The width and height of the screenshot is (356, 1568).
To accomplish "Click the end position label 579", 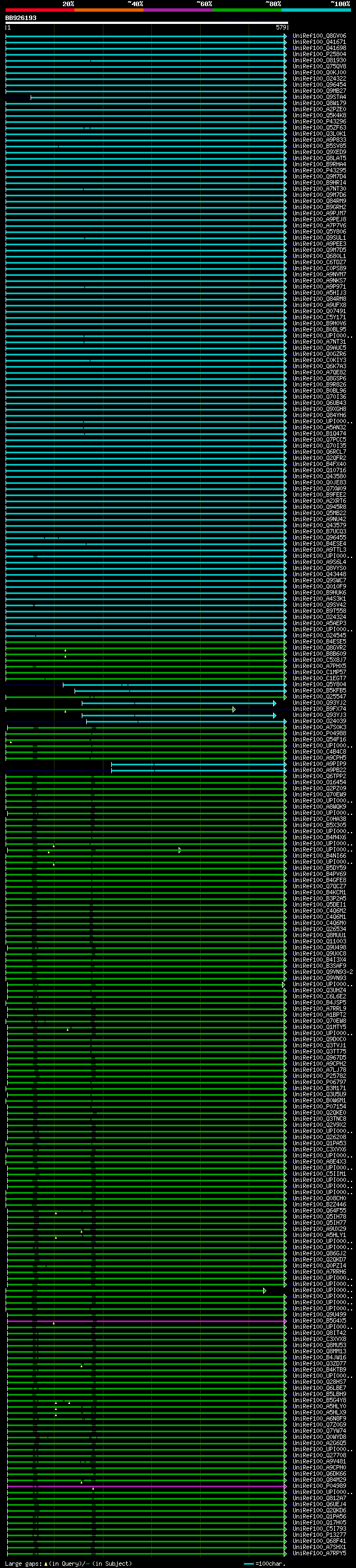I will coord(281,27).
